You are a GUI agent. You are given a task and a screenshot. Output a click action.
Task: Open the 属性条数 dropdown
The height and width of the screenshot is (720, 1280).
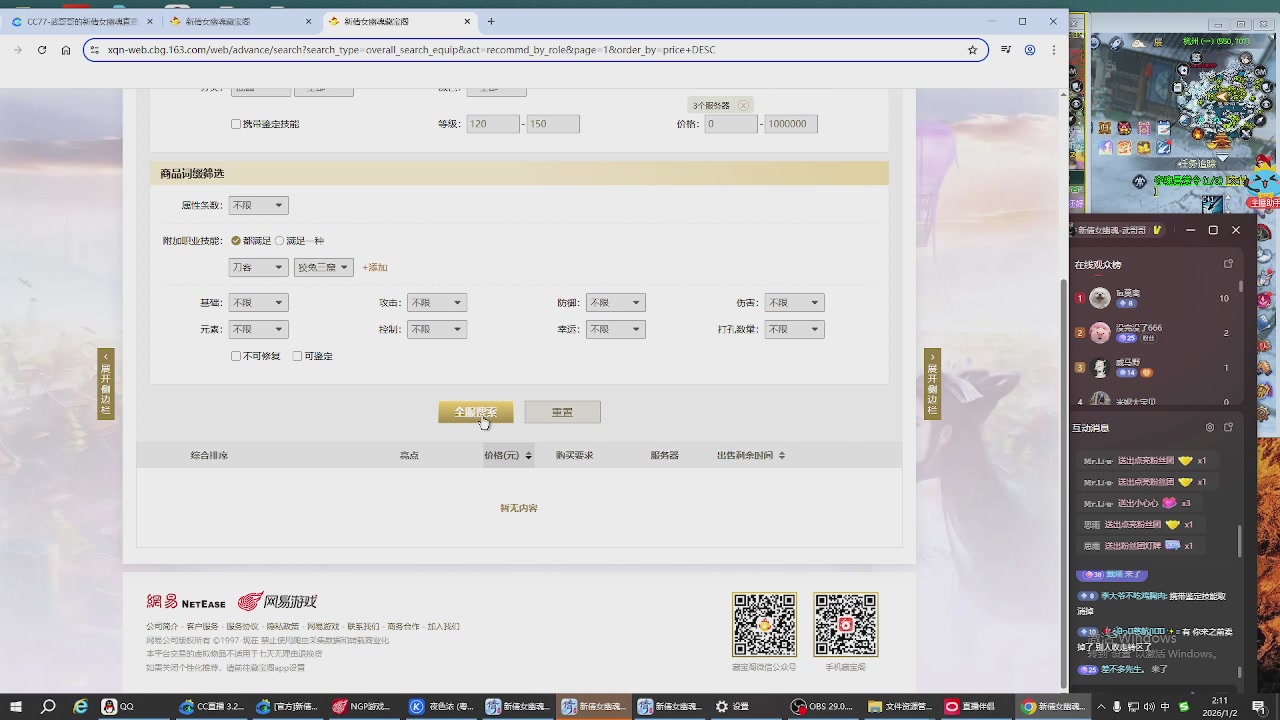point(258,206)
